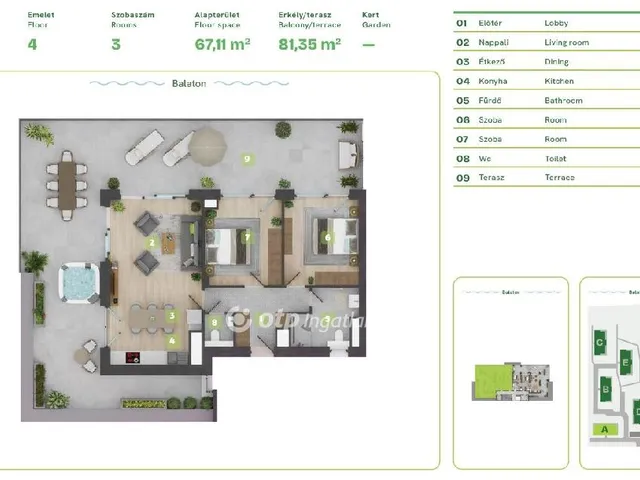Image resolution: width=640 pixels, height=480 pixels.
Task: Click building E on the site map
Action: click(x=625, y=362)
